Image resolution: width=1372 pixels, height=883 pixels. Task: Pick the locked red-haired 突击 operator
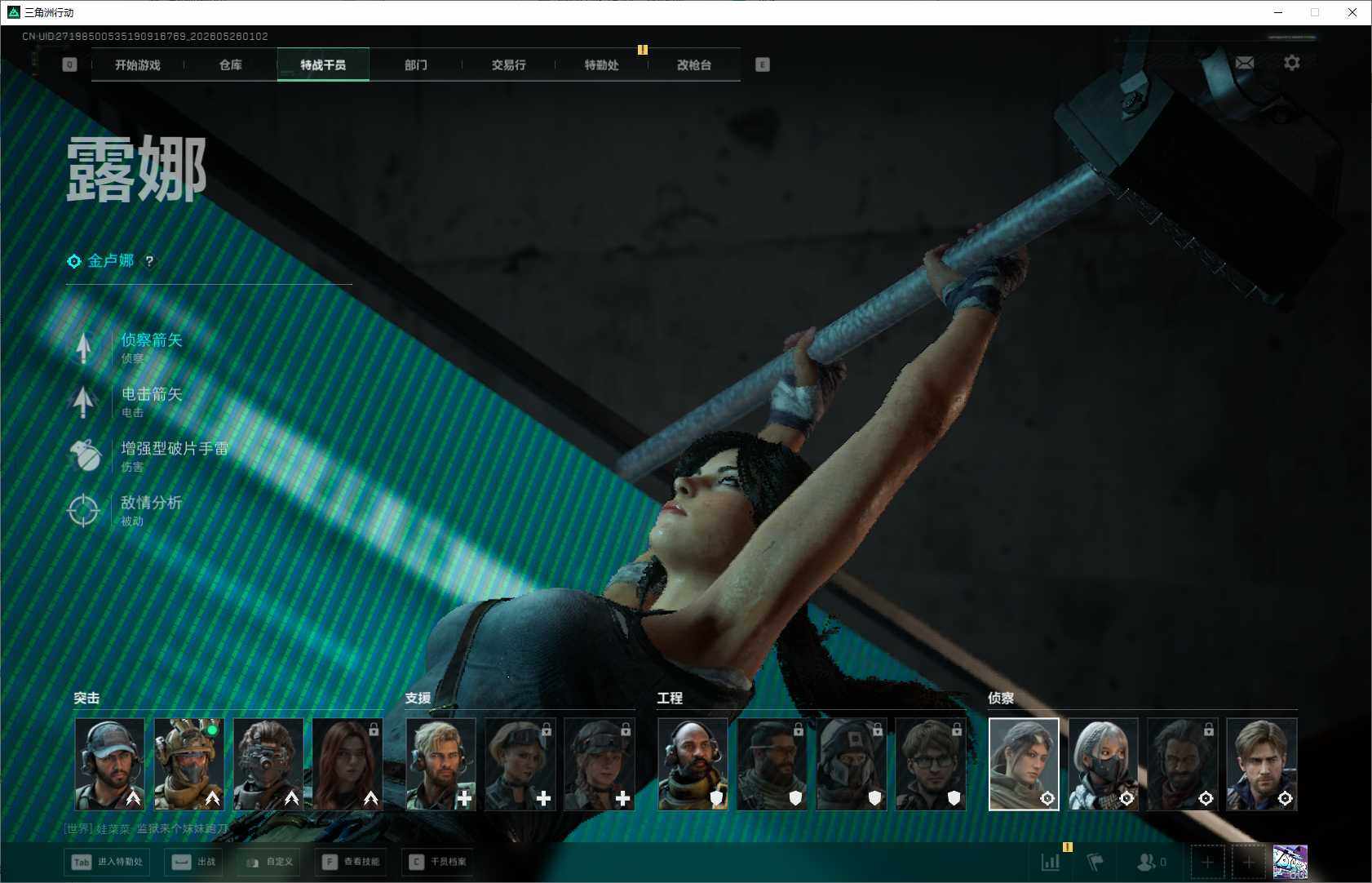347,764
